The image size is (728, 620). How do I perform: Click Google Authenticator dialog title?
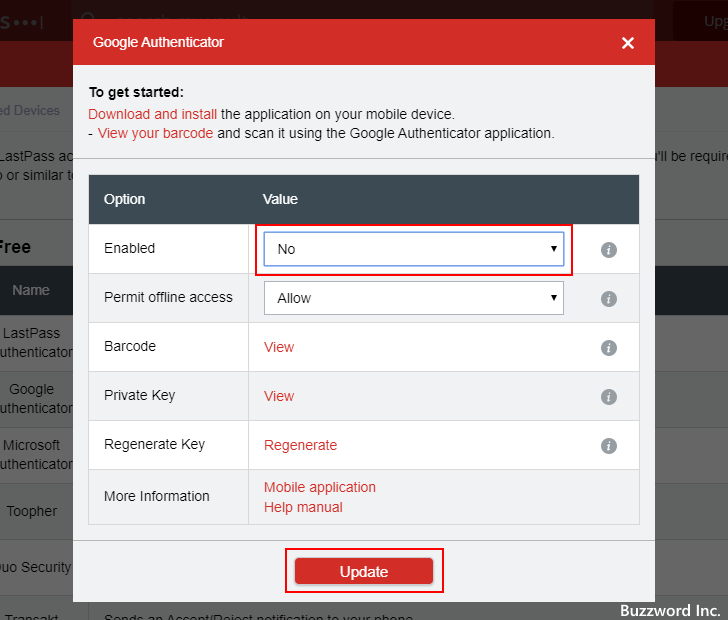pos(158,42)
